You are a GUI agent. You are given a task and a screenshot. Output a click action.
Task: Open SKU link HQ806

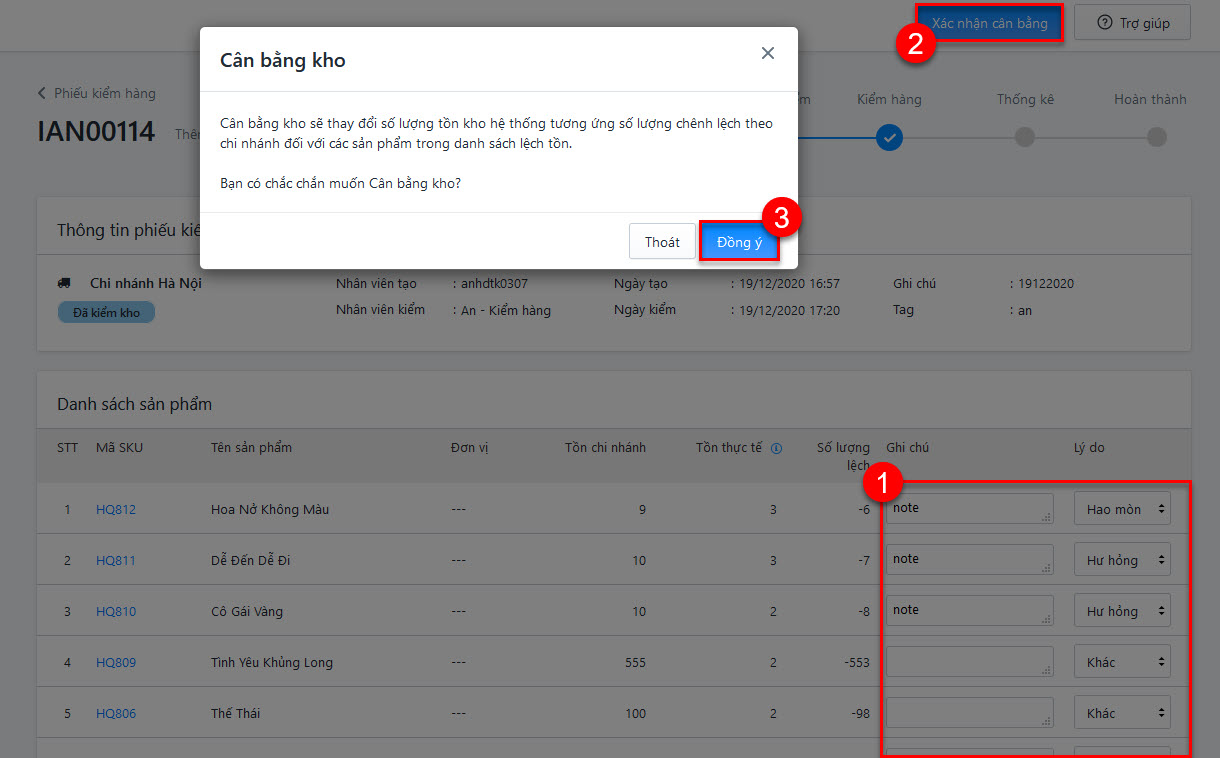click(116, 713)
